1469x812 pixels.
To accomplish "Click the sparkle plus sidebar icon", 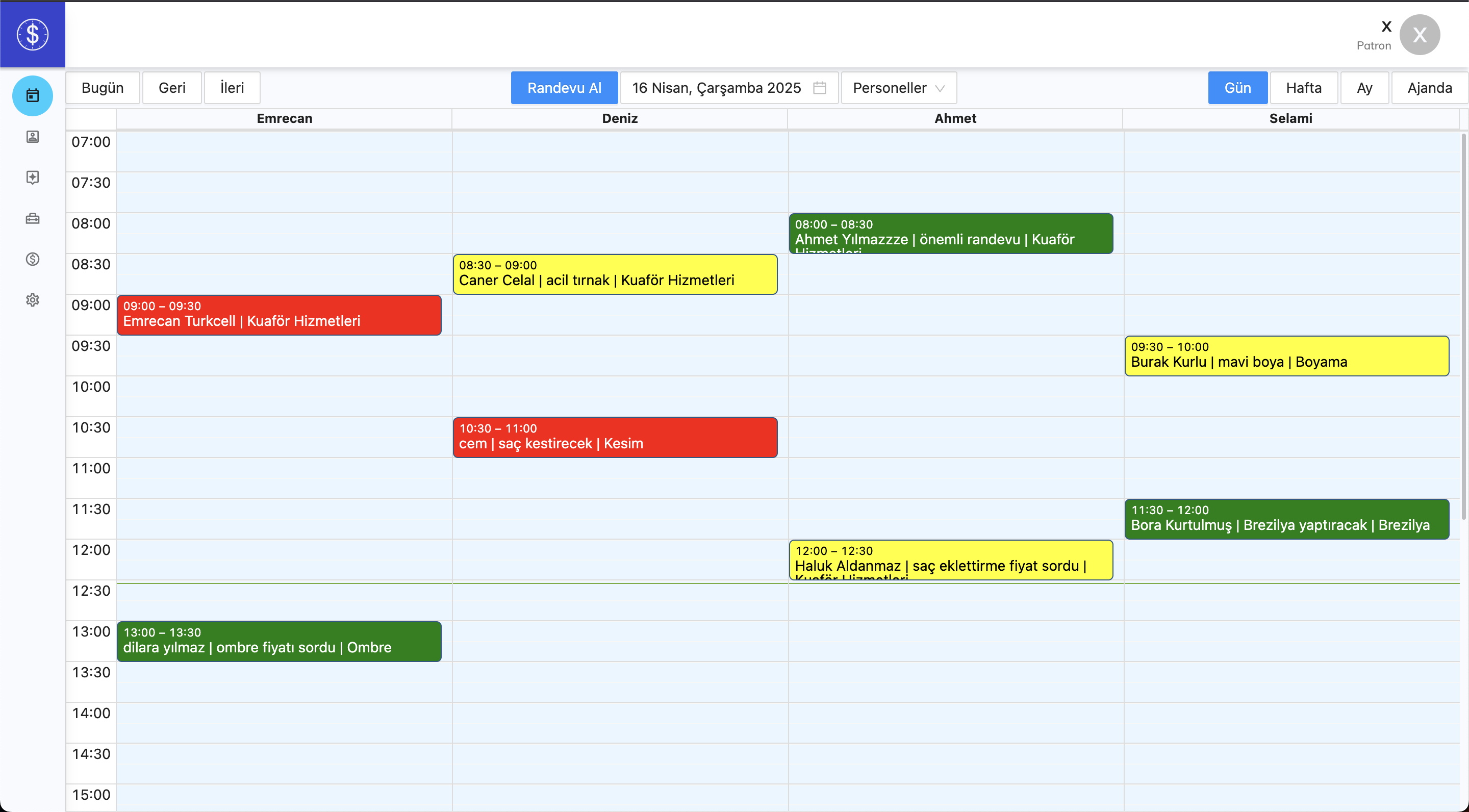I will 33,177.
